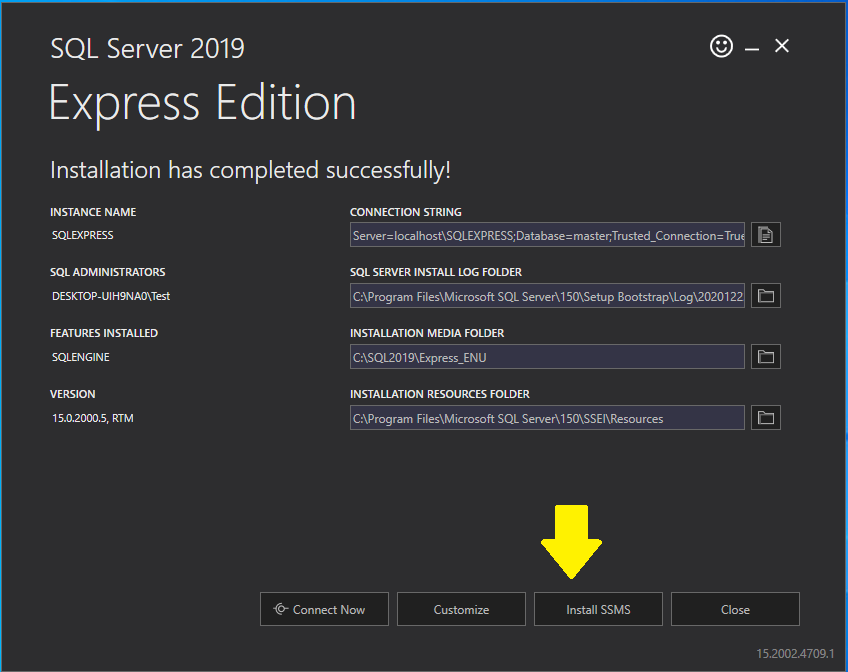Close the installer using the X icon
Image resolution: width=848 pixels, height=672 pixels.
pos(781,46)
